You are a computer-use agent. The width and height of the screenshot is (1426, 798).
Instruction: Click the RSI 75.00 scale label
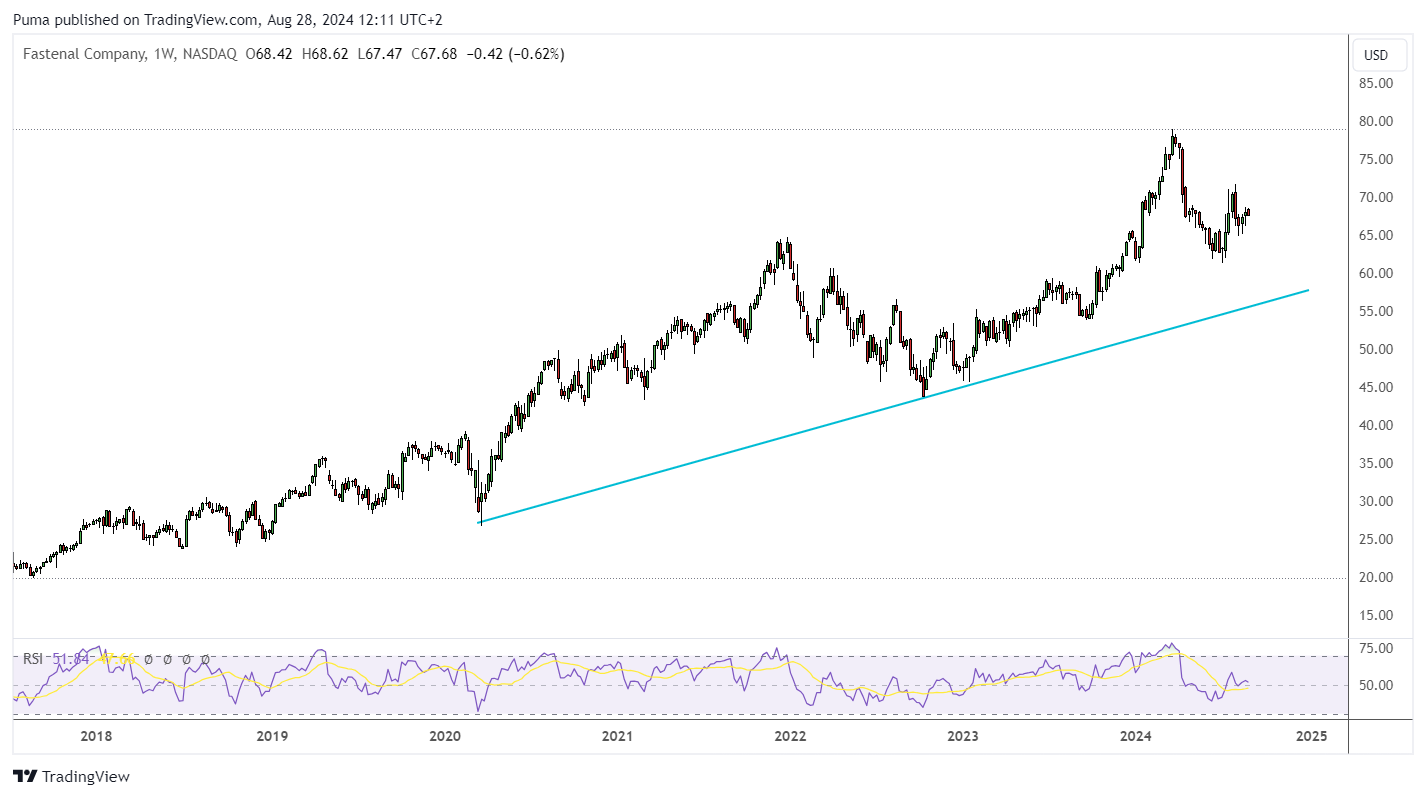(x=1377, y=648)
